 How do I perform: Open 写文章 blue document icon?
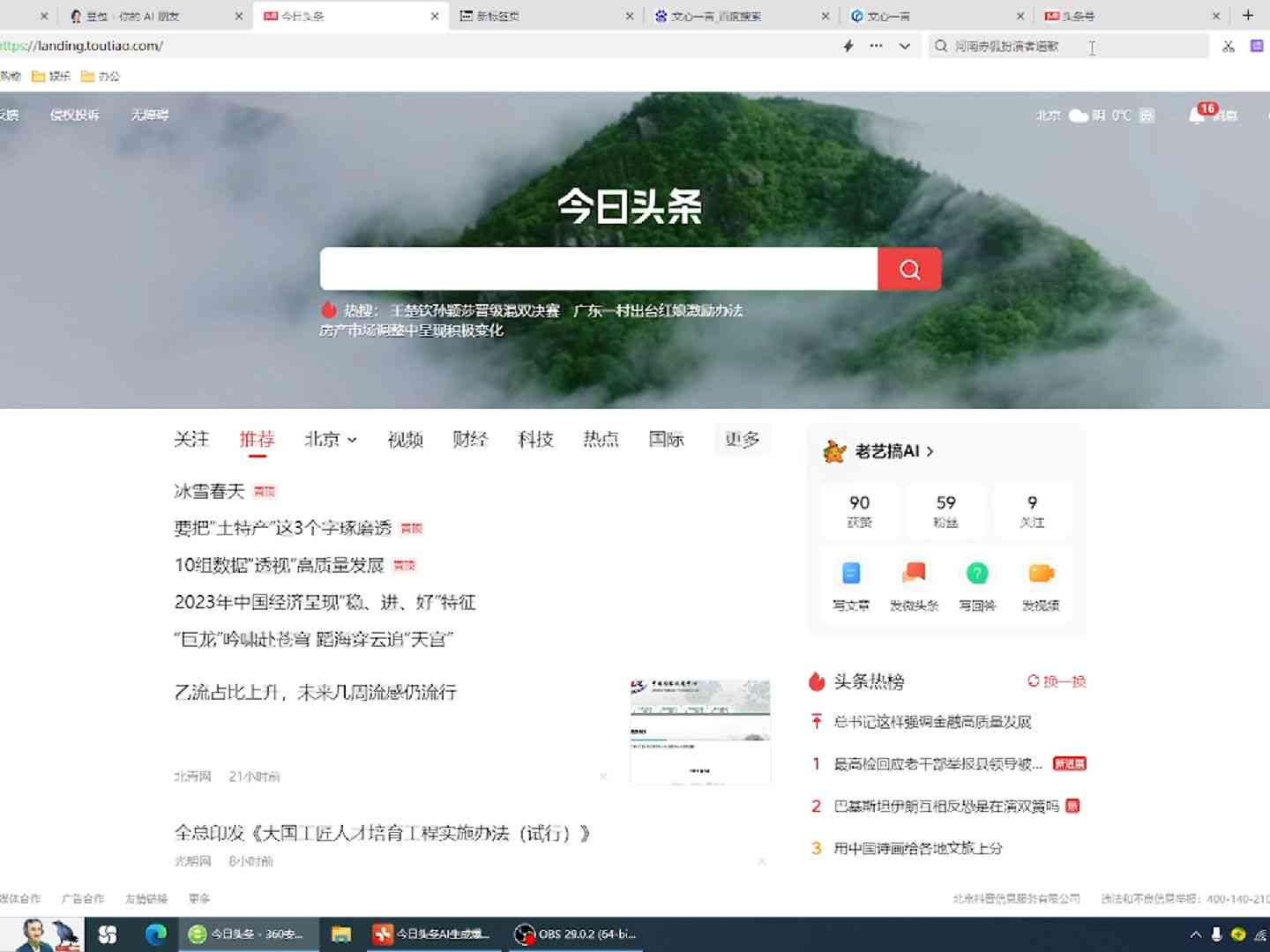[x=851, y=574]
